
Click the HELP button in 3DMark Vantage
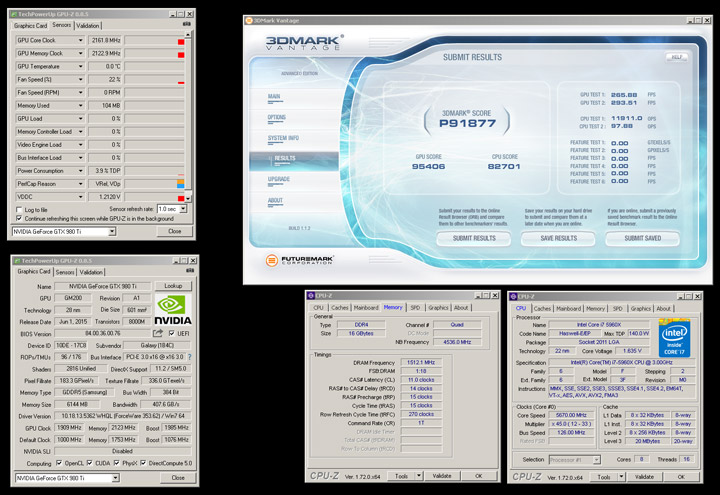(x=677, y=57)
